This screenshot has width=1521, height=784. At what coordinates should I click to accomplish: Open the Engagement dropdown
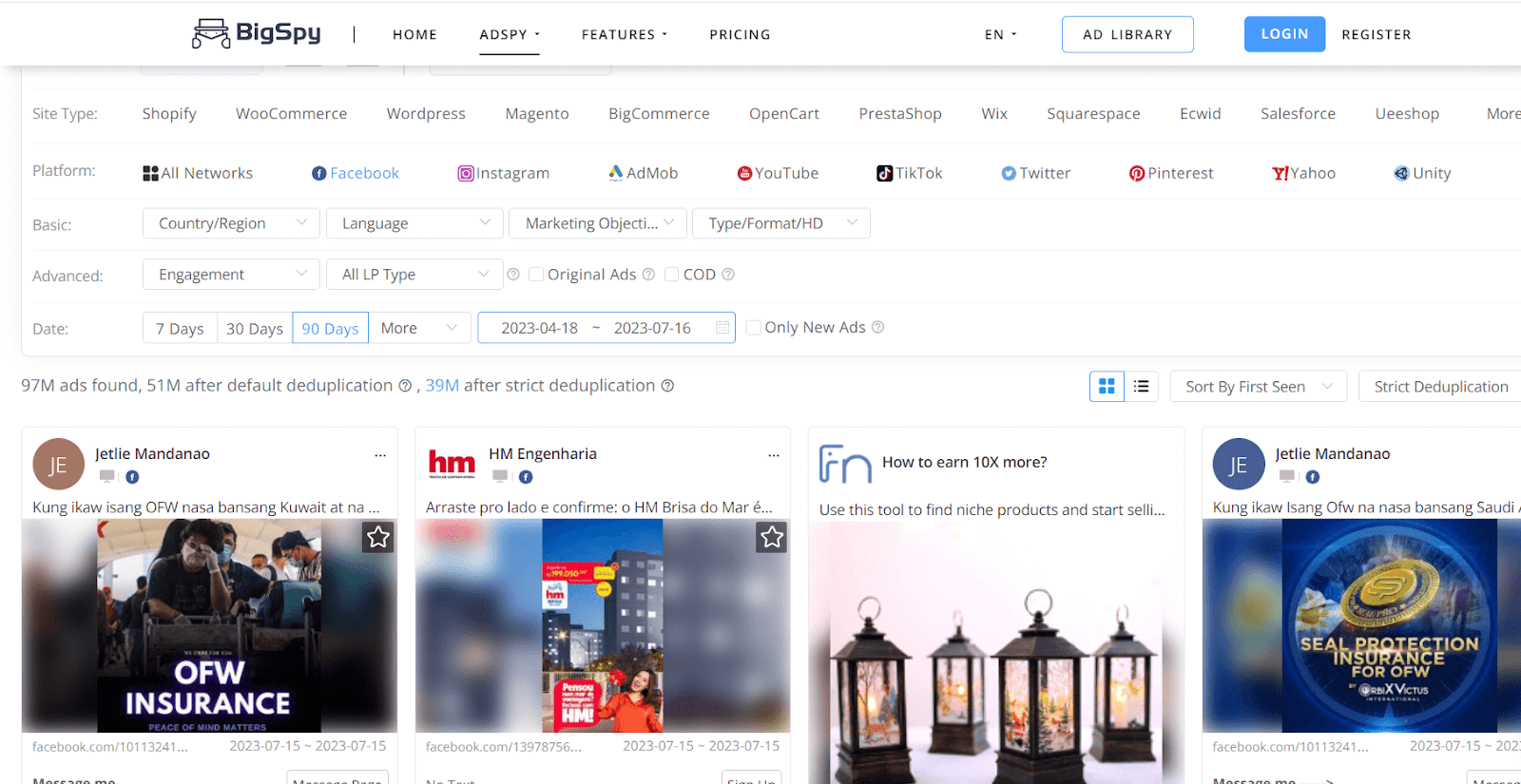click(231, 275)
